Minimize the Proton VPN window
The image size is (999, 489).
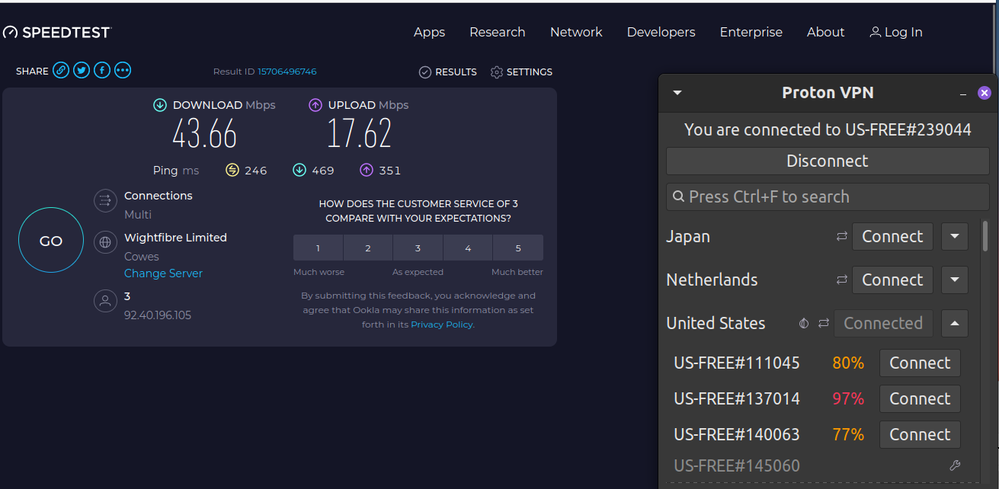(x=963, y=94)
